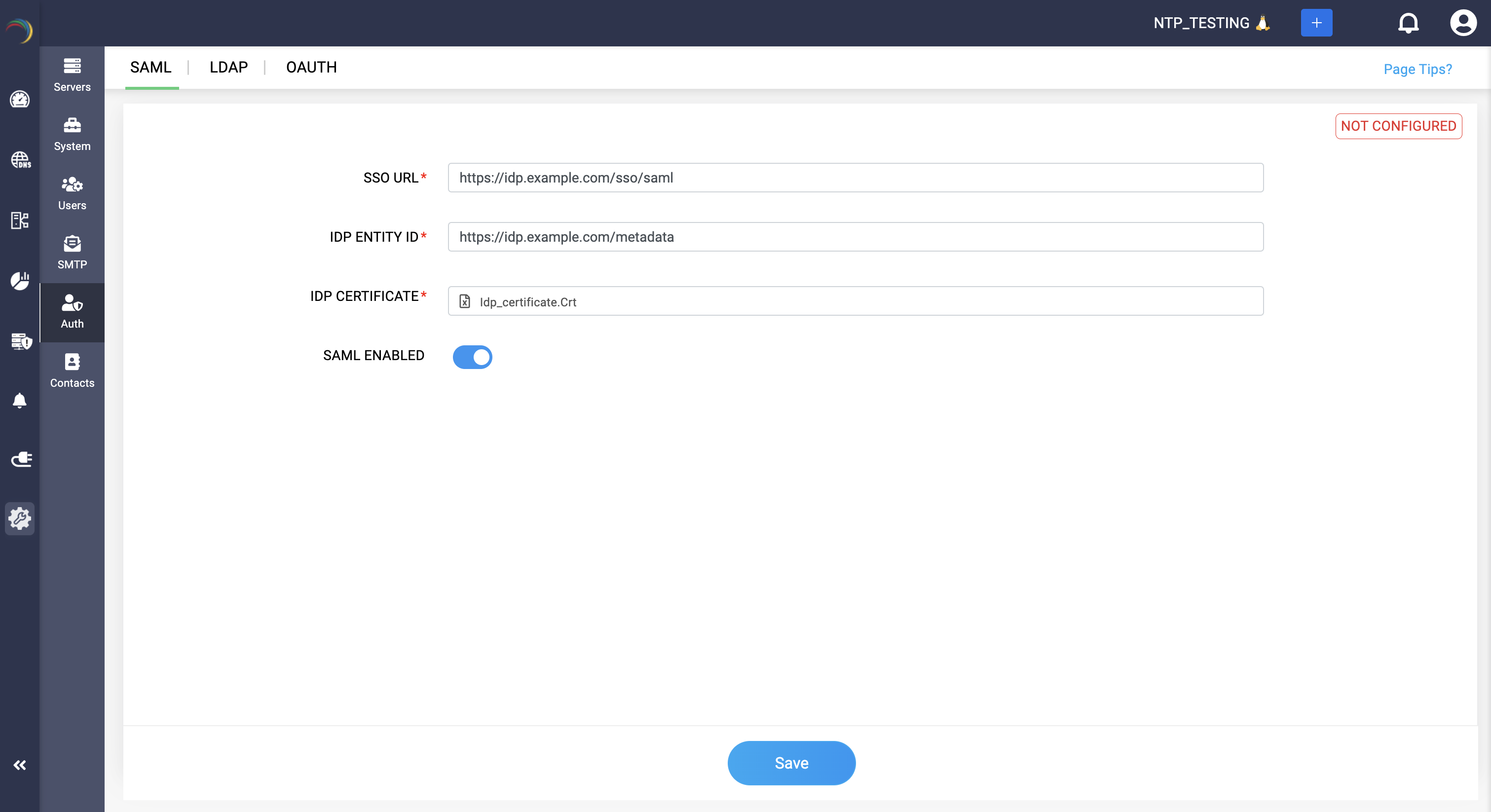The image size is (1491, 812).
Task: Open the server shield warning icon
Action: pos(21,341)
